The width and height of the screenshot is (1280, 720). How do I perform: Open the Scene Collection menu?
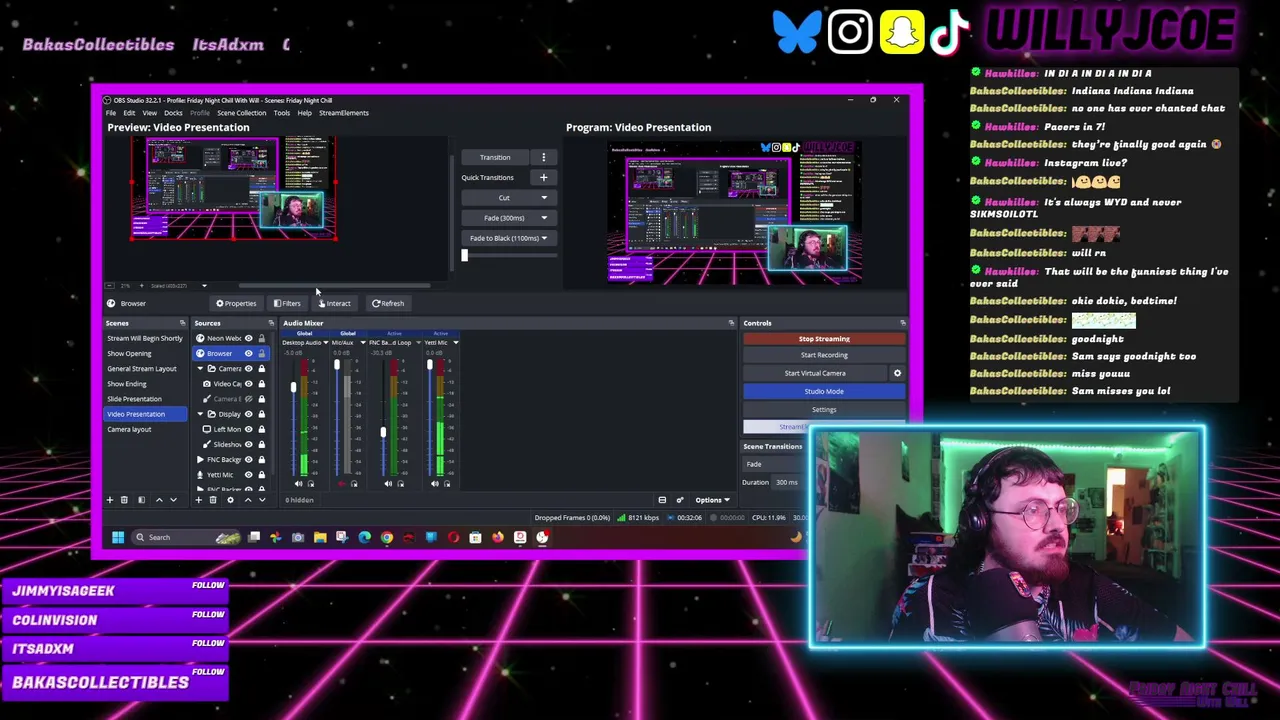tap(242, 113)
